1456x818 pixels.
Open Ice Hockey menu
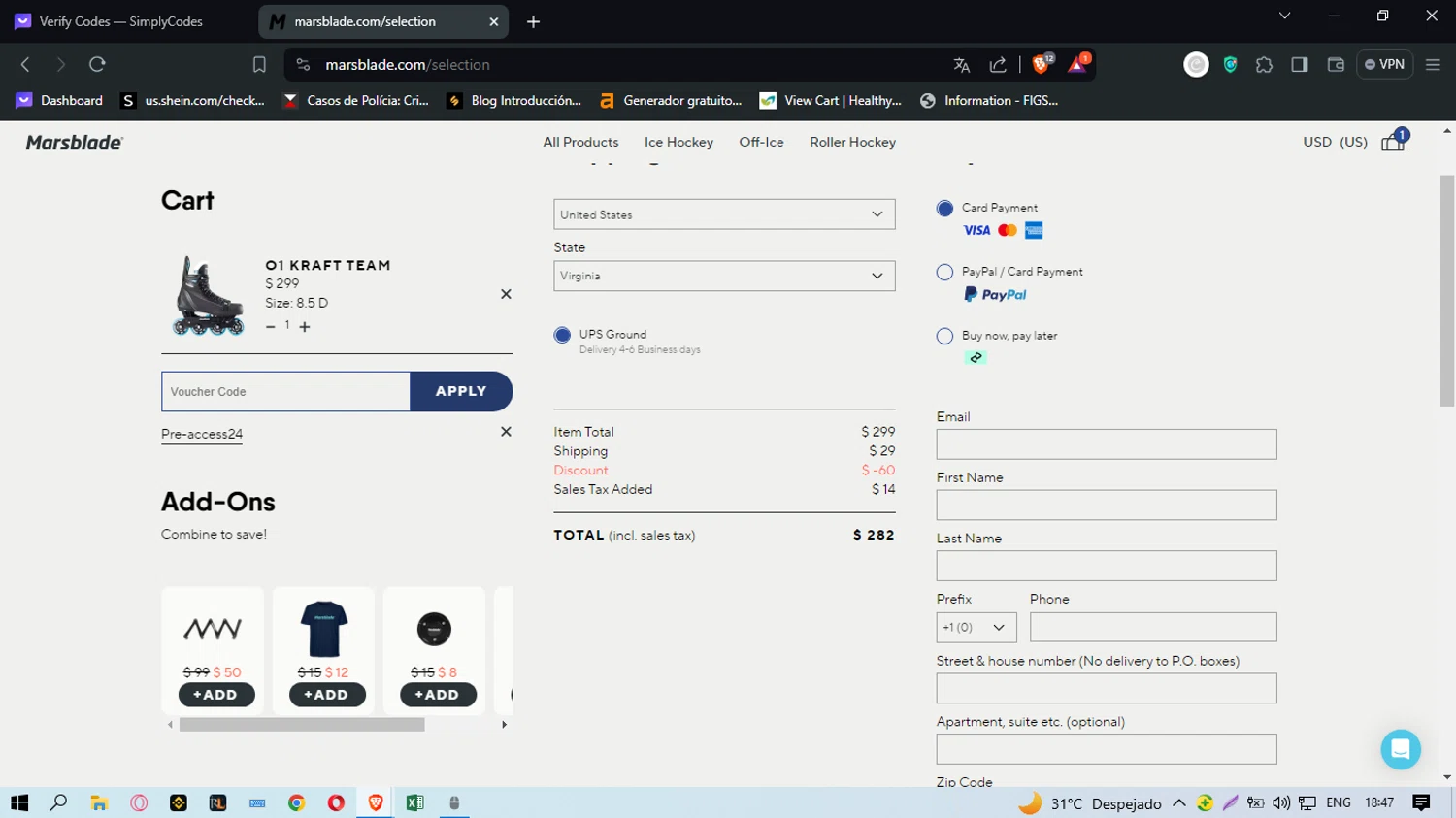click(x=678, y=143)
